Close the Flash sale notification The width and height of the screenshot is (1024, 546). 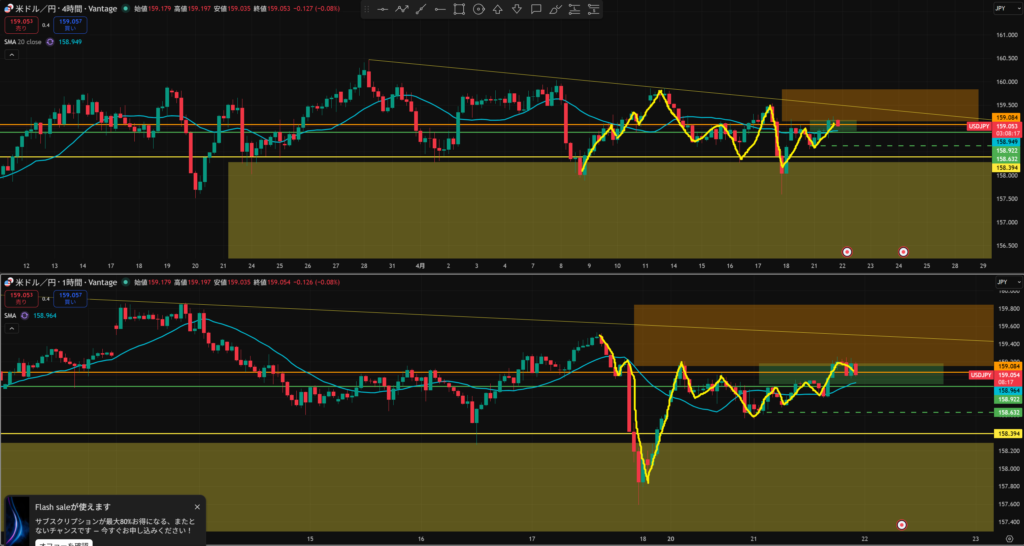pyautogui.click(x=197, y=507)
